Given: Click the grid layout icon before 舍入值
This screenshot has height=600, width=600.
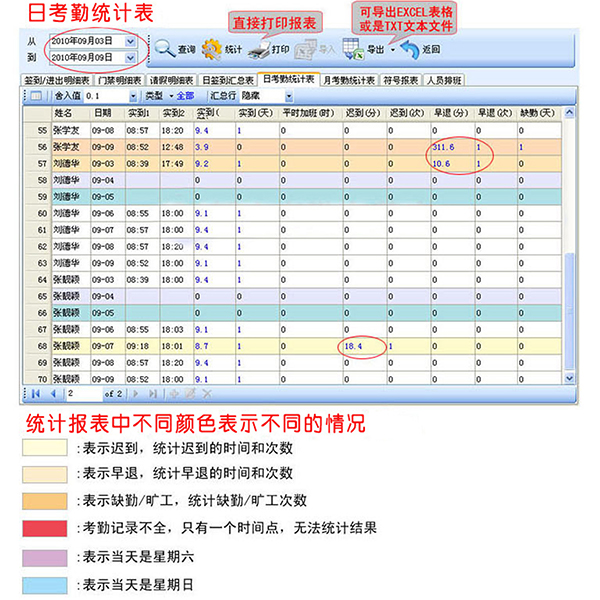Looking at the screenshot, I should (x=36, y=96).
